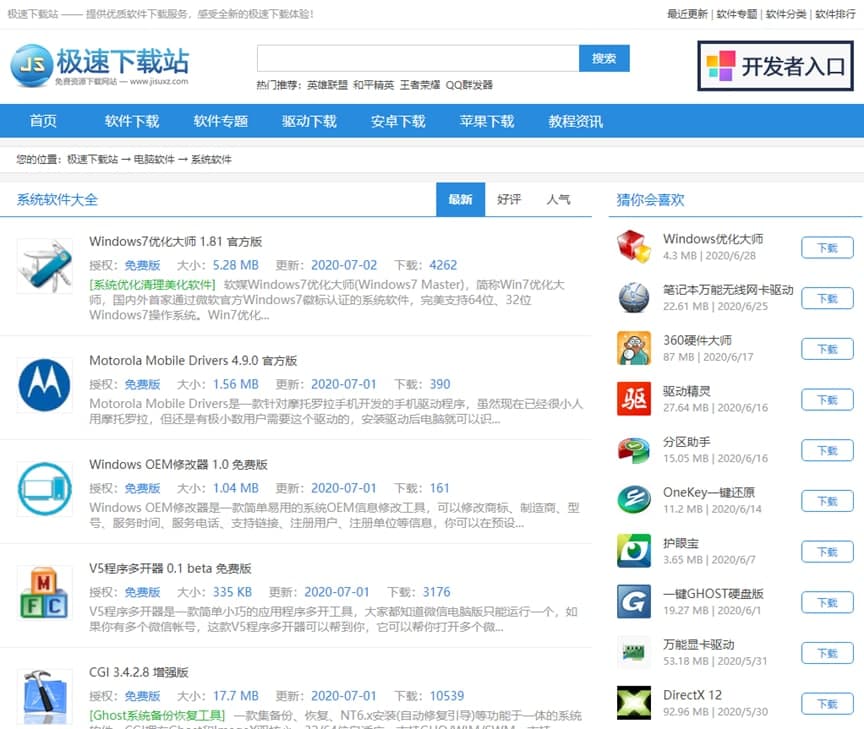Switch to the 人气 sorting tab
The height and width of the screenshot is (729, 864).
click(558, 199)
